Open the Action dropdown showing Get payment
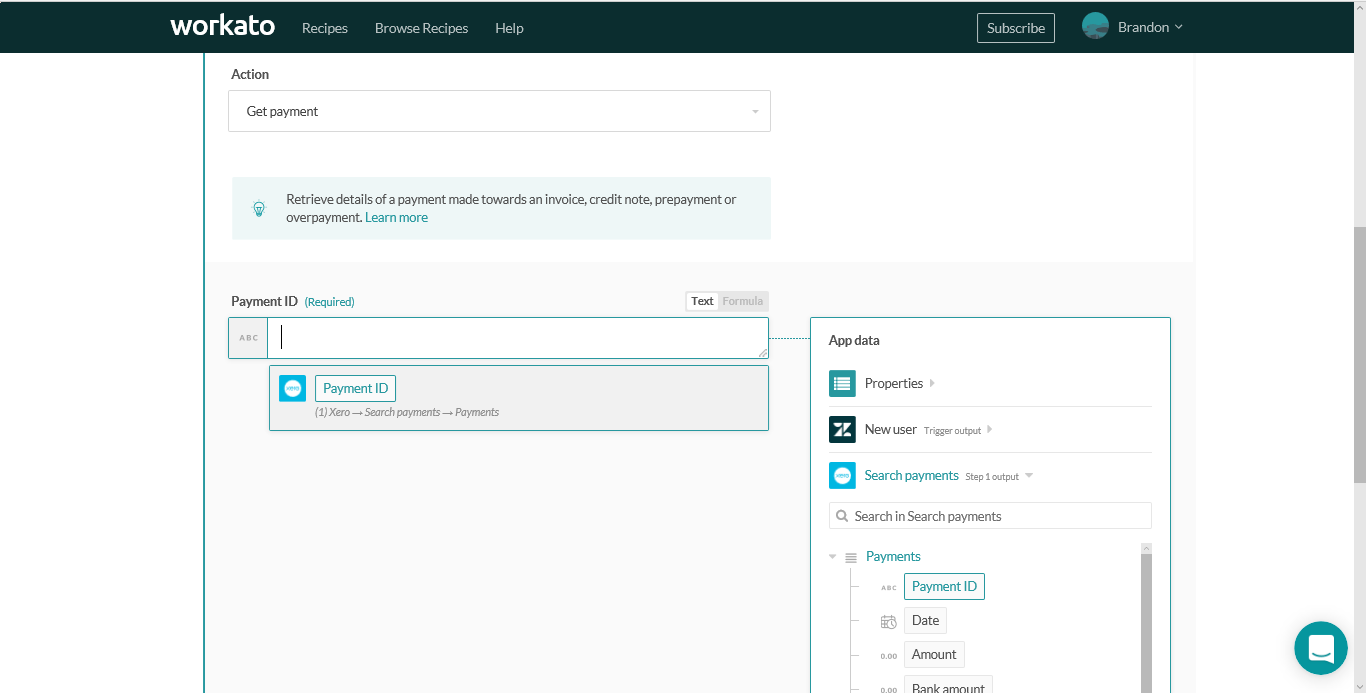The width and height of the screenshot is (1368, 695). 499,111
